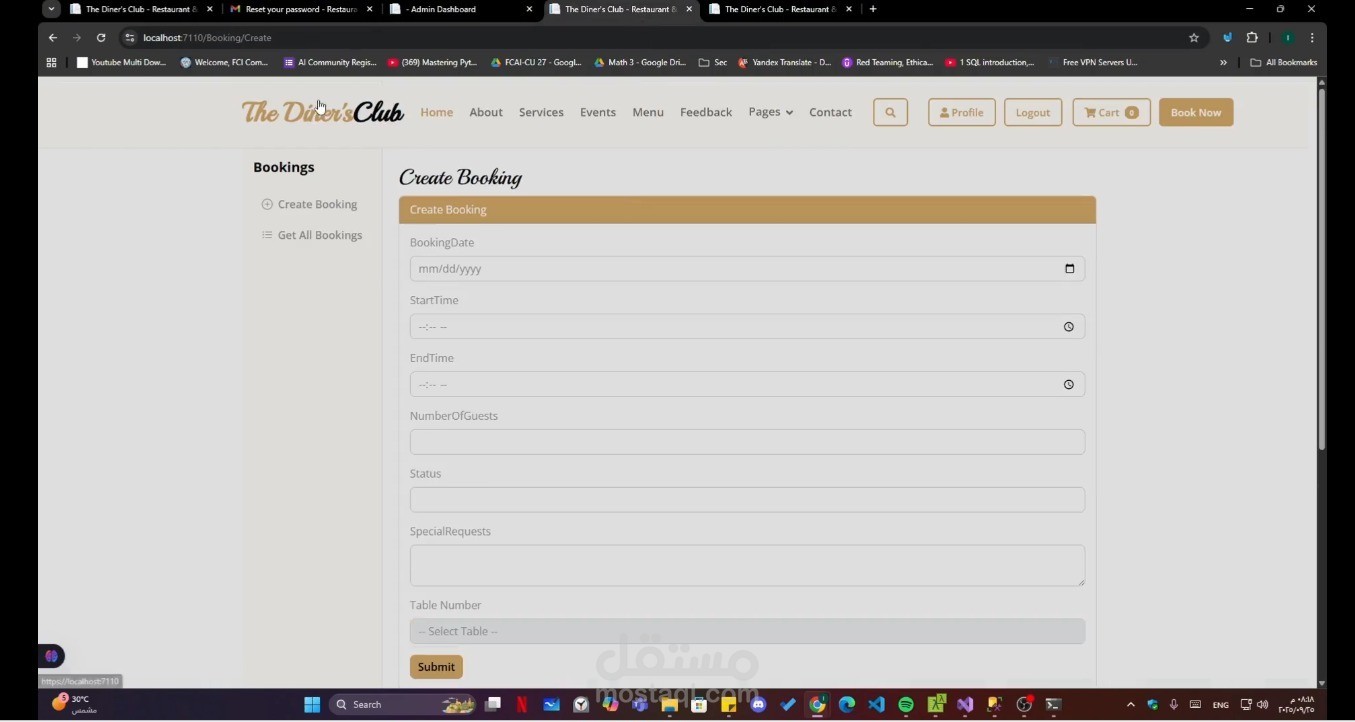Viewport: 1355px width, 722px height.
Task: Submit the booking form
Action: (436, 667)
